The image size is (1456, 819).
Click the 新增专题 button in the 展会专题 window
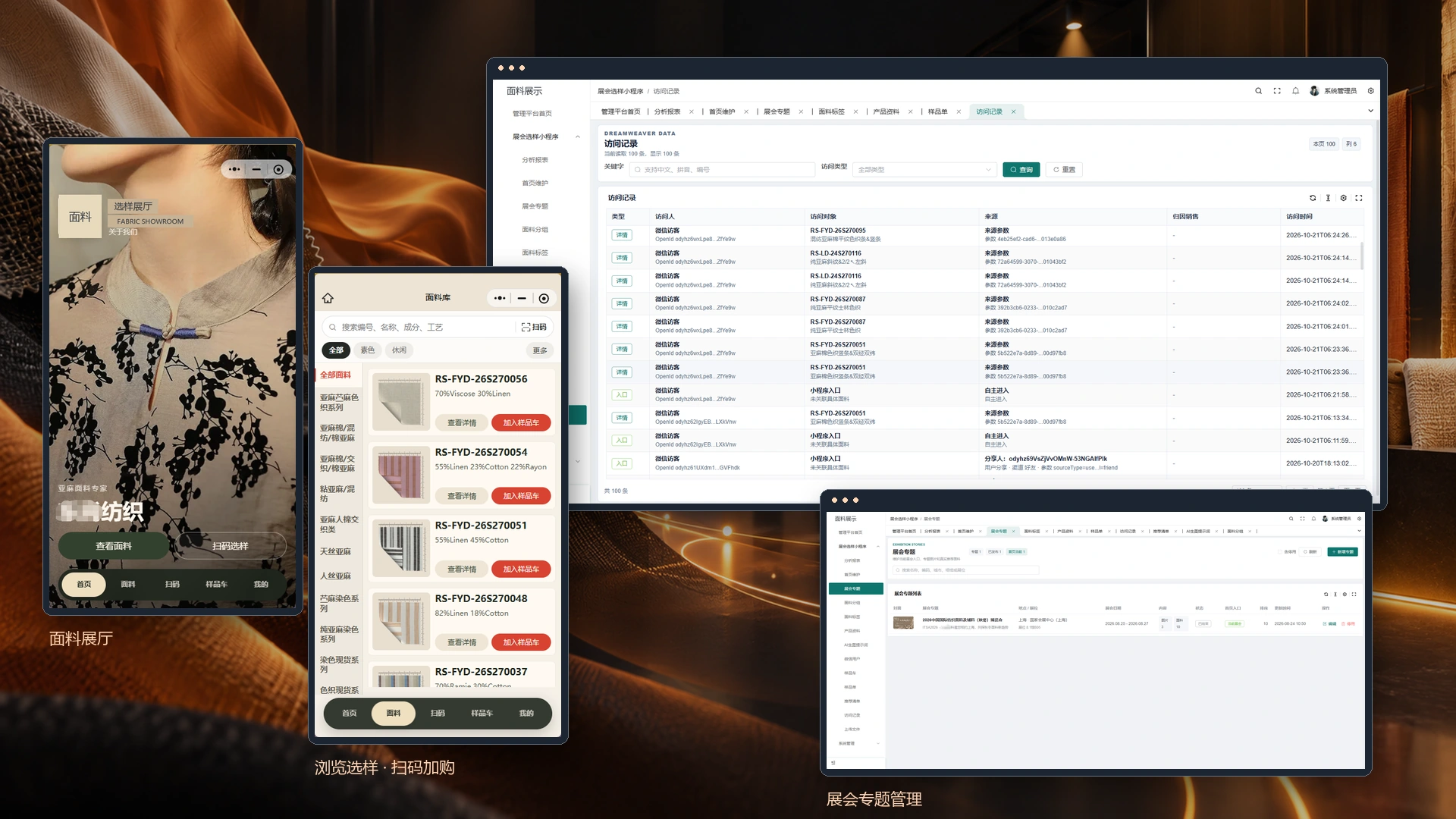[1343, 551]
